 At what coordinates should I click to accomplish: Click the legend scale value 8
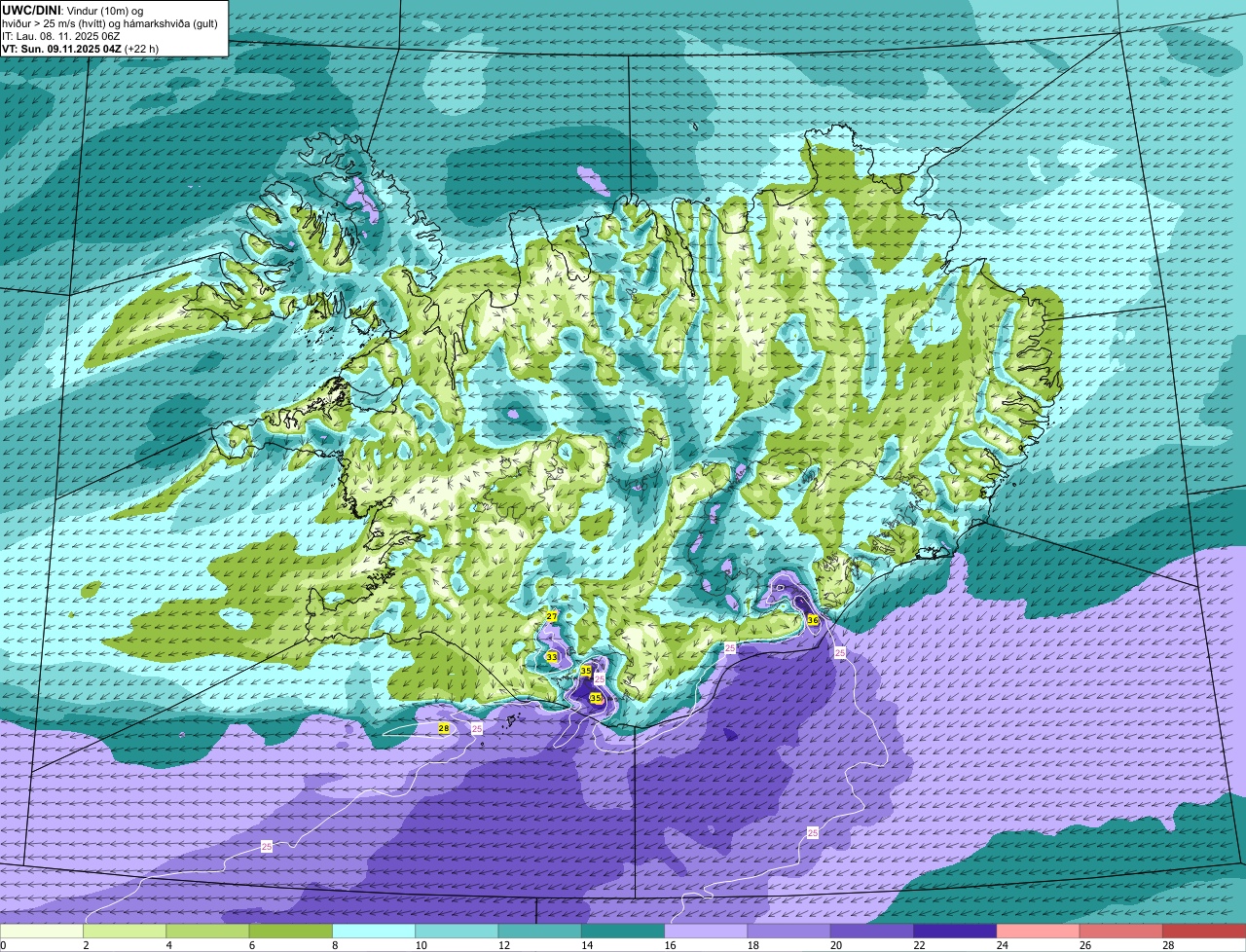point(334,945)
